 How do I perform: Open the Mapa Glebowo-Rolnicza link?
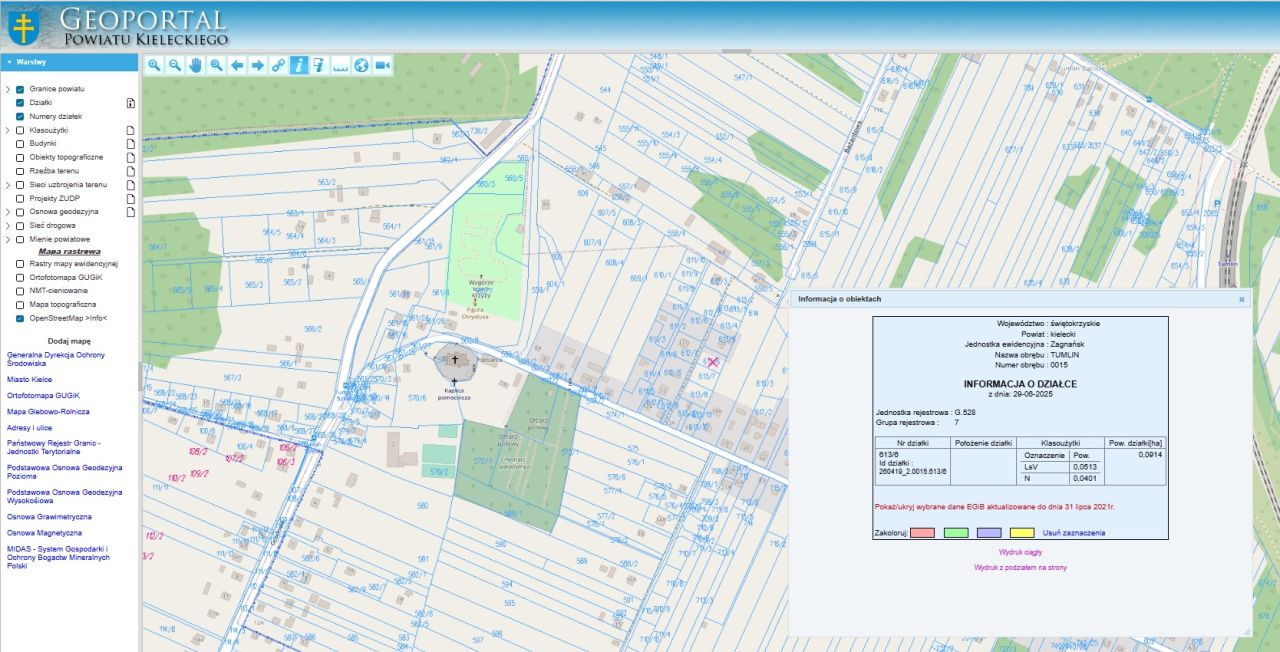pos(48,411)
